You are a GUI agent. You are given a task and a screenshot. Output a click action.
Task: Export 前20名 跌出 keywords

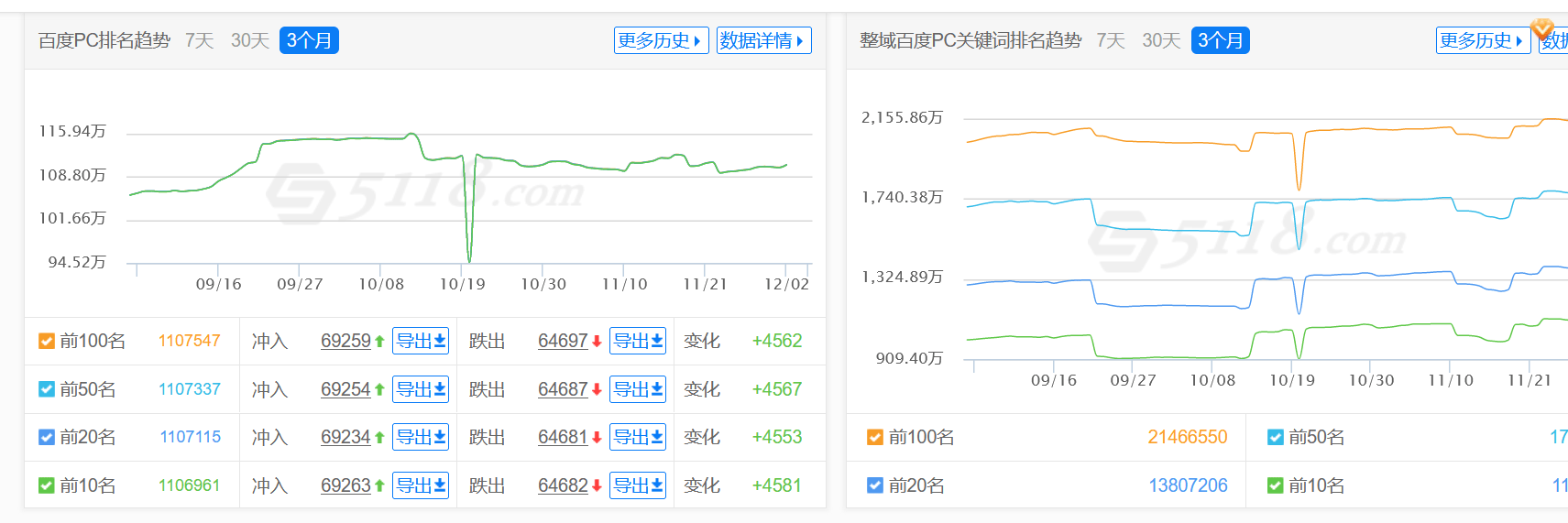tap(638, 437)
